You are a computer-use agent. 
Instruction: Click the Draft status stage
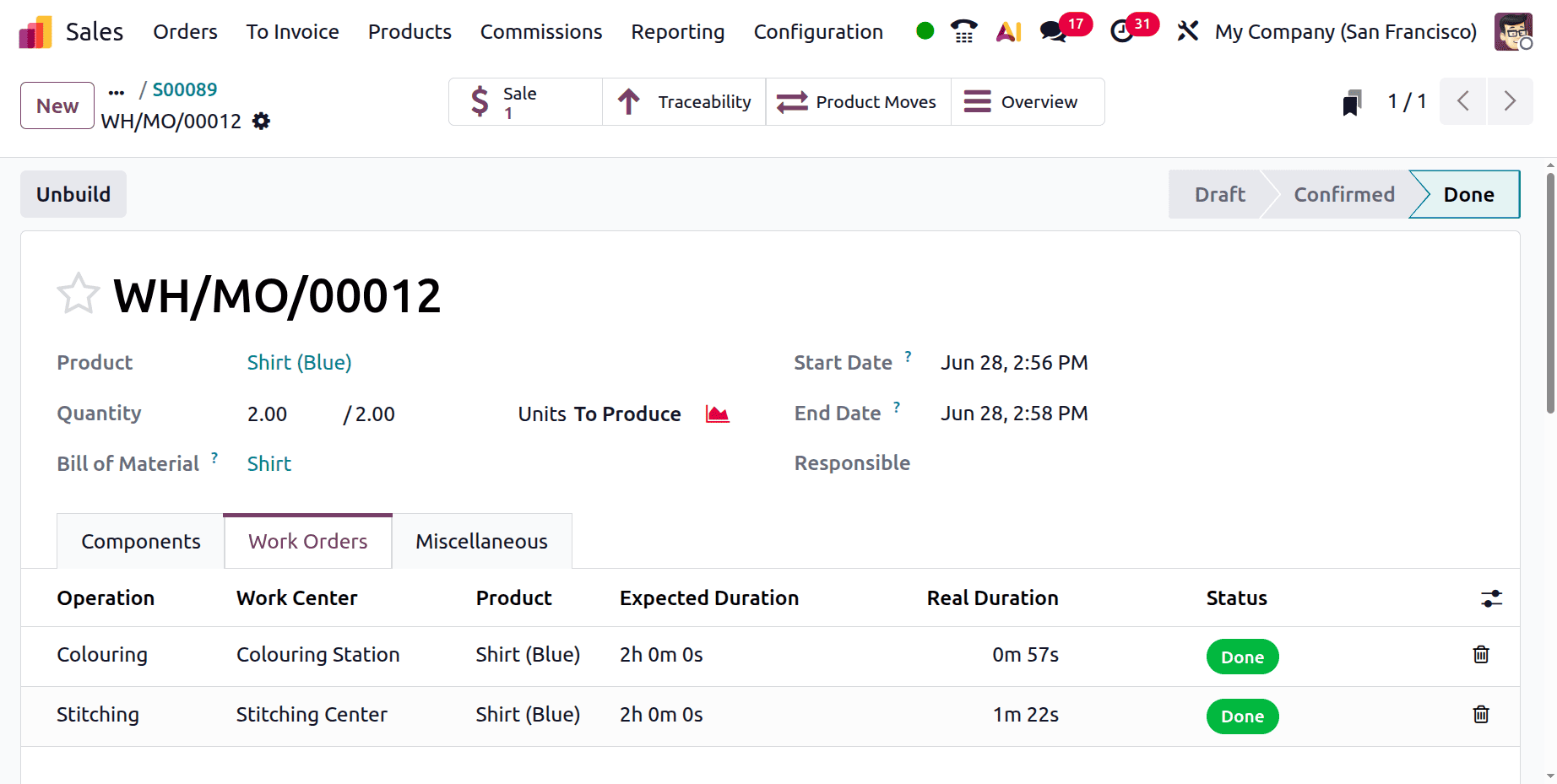1219,195
